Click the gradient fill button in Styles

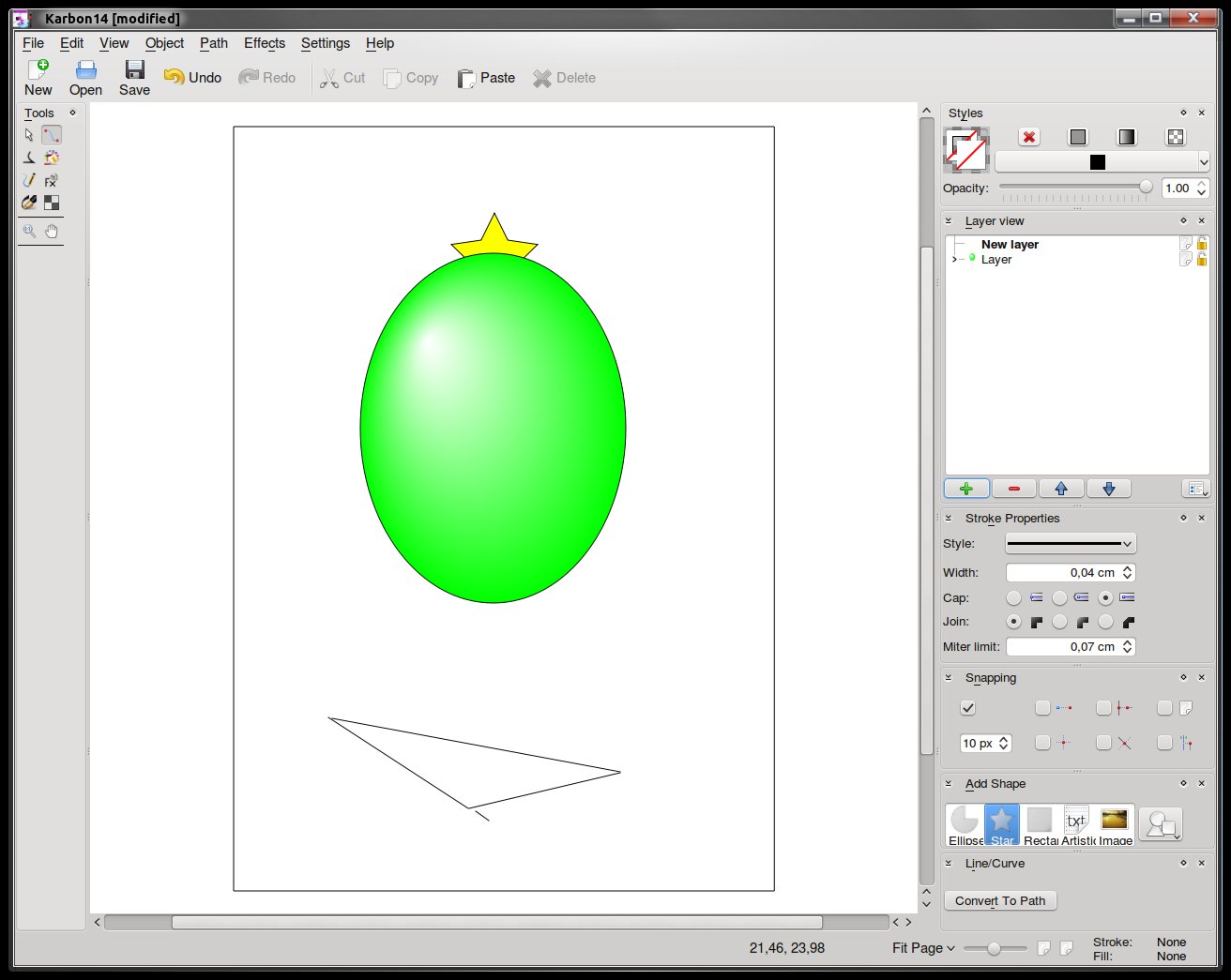point(1127,137)
